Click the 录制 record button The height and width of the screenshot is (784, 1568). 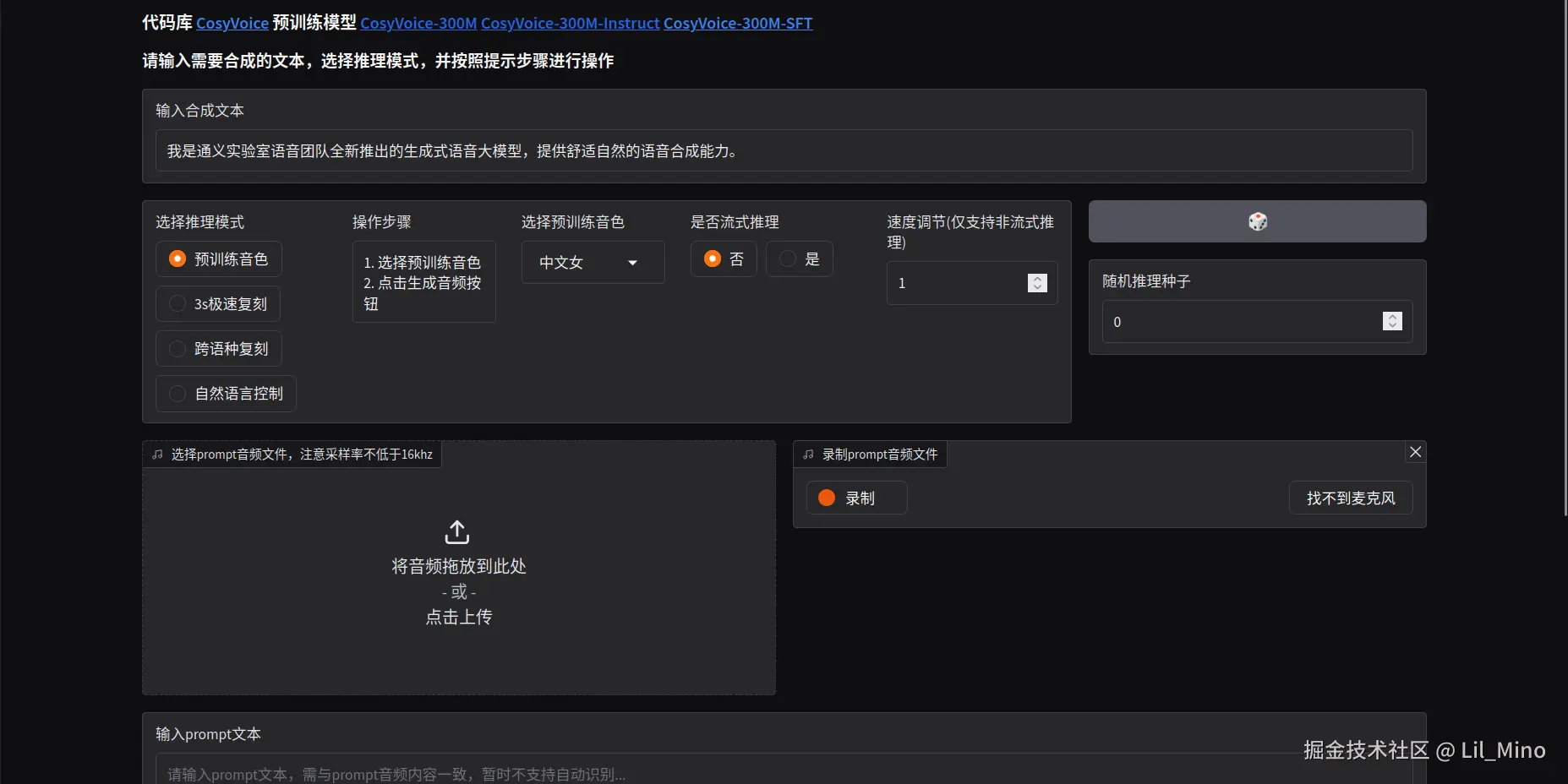click(857, 498)
